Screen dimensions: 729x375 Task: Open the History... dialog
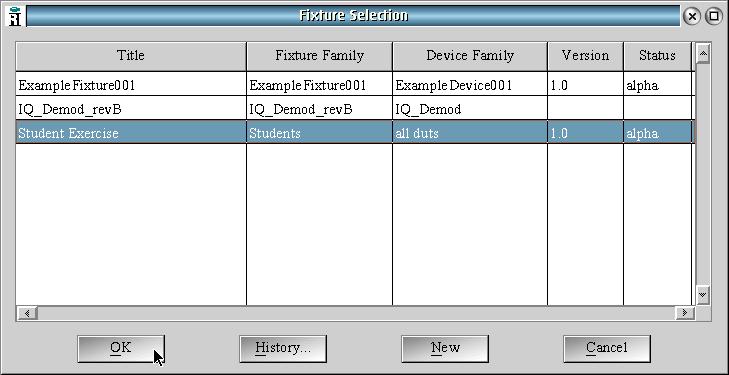[283, 348]
